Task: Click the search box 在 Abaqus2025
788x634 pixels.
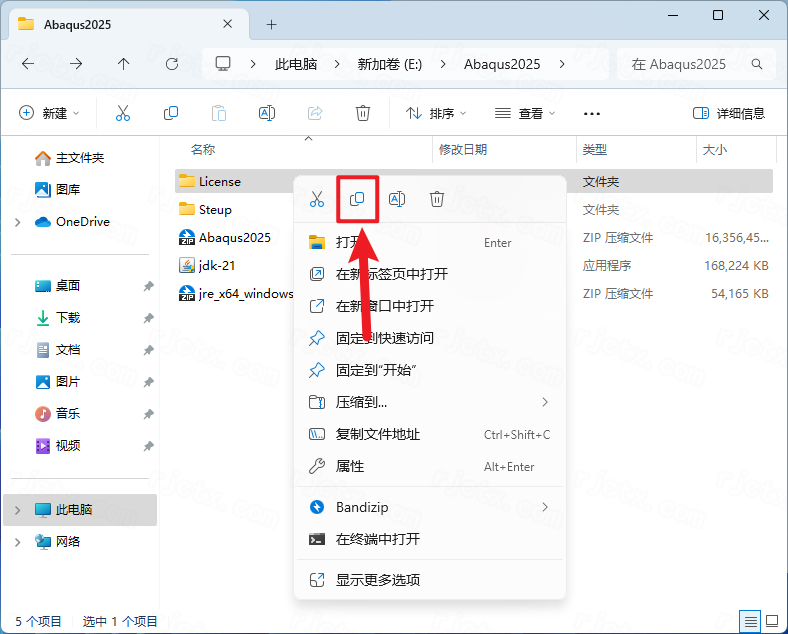Action: [697, 64]
